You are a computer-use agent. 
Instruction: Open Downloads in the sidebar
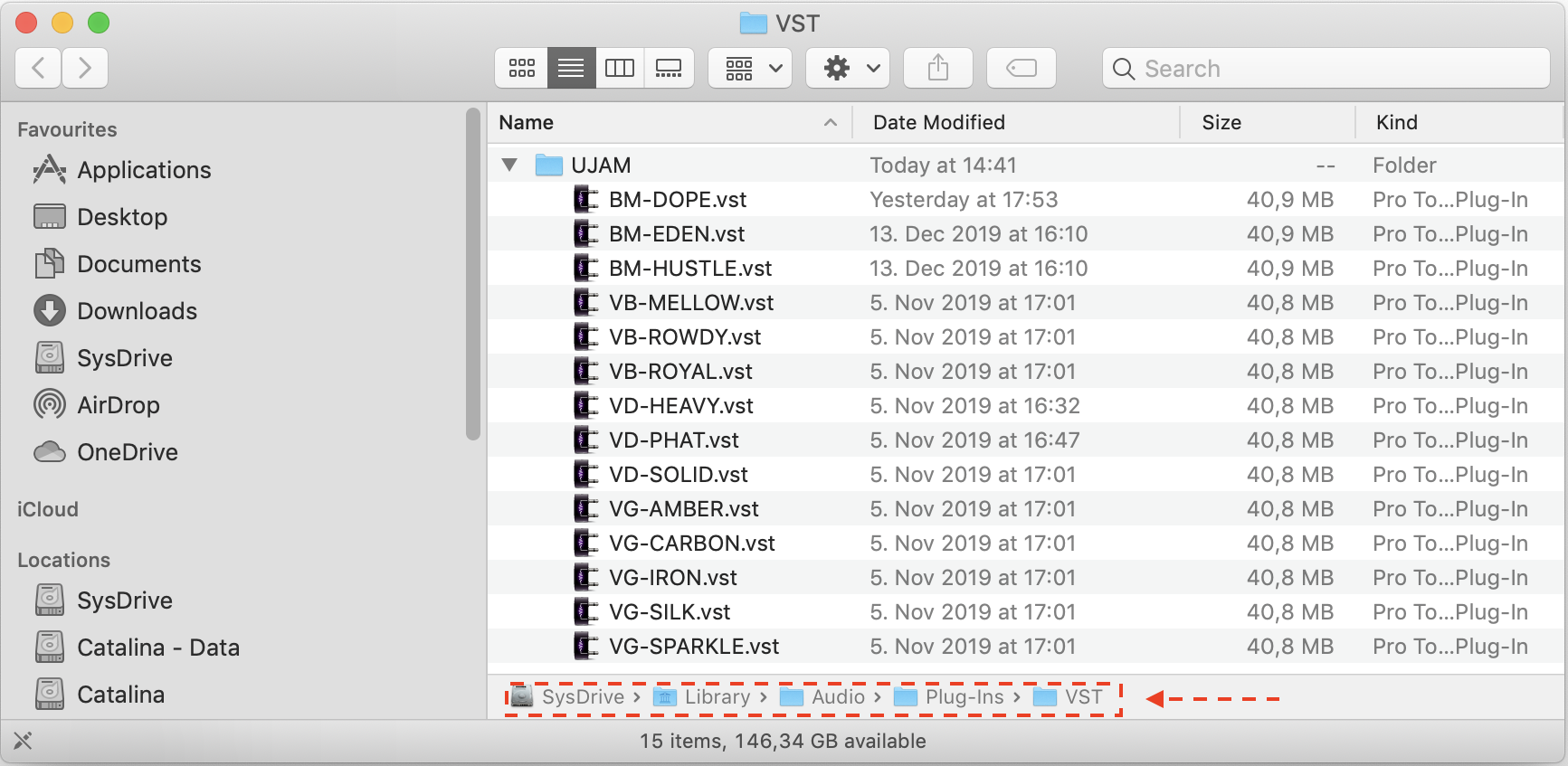point(115,311)
